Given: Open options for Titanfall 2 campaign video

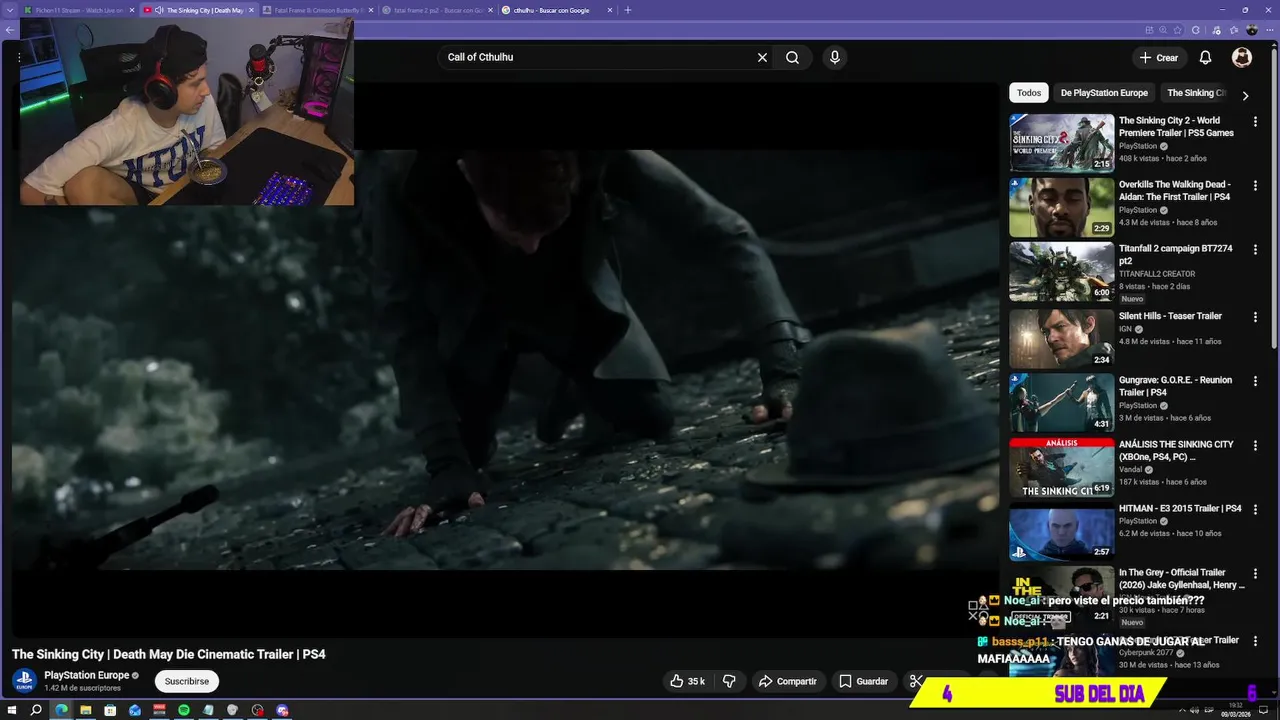Looking at the screenshot, I should [1255, 250].
